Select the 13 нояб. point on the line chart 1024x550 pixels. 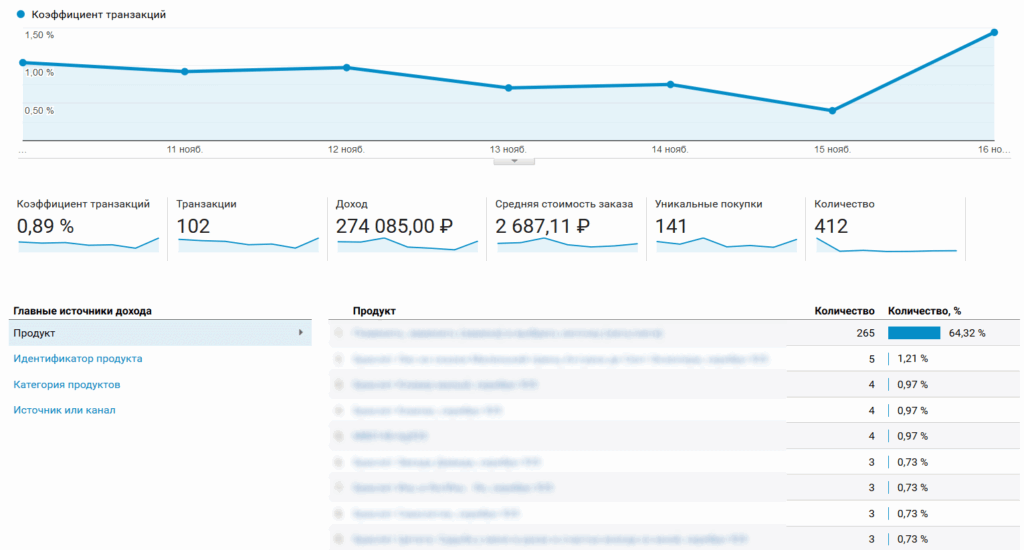pyautogui.click(x=508, y=88)
